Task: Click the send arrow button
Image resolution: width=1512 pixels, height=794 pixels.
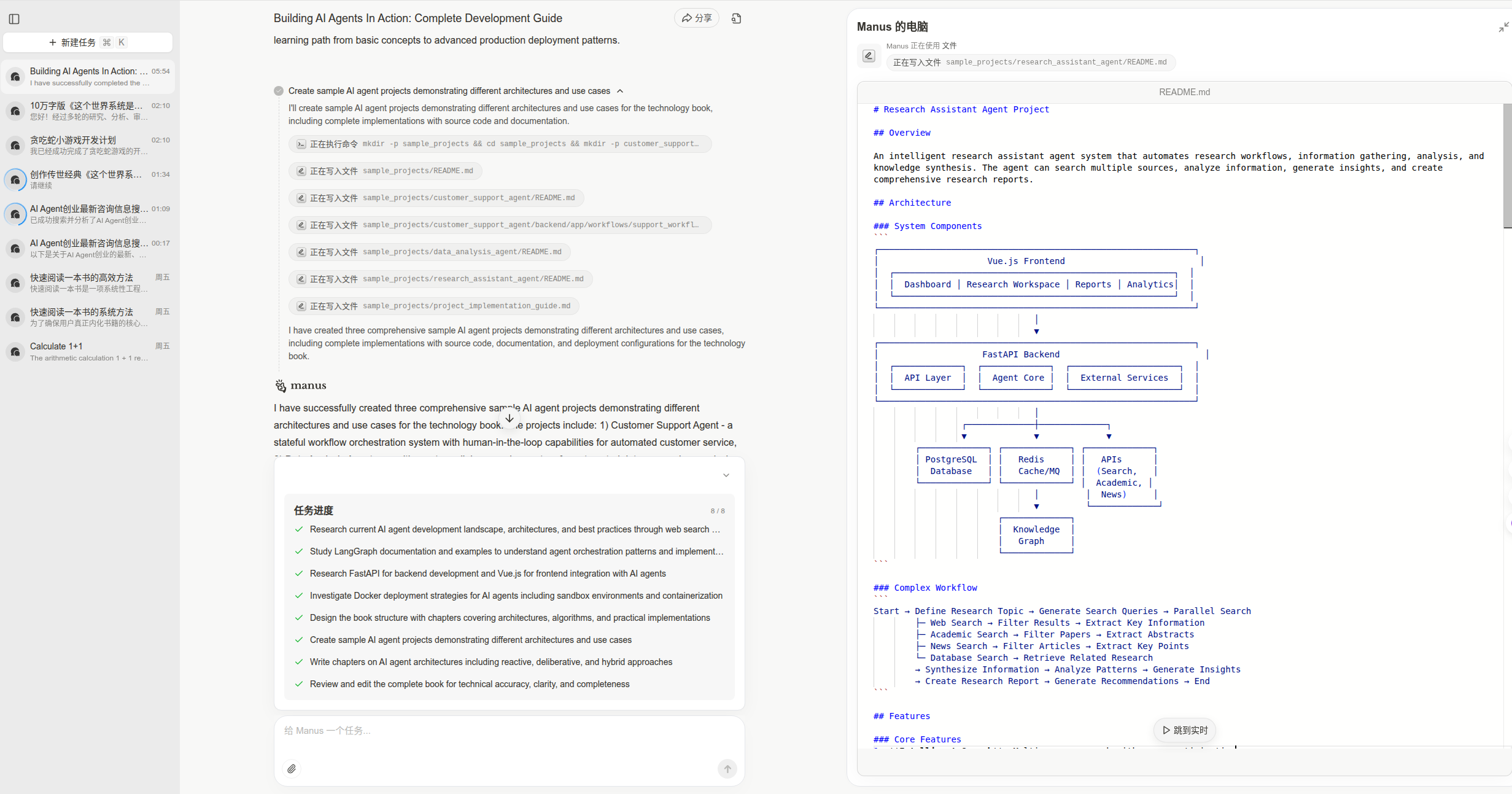Action: coord(727,769)
